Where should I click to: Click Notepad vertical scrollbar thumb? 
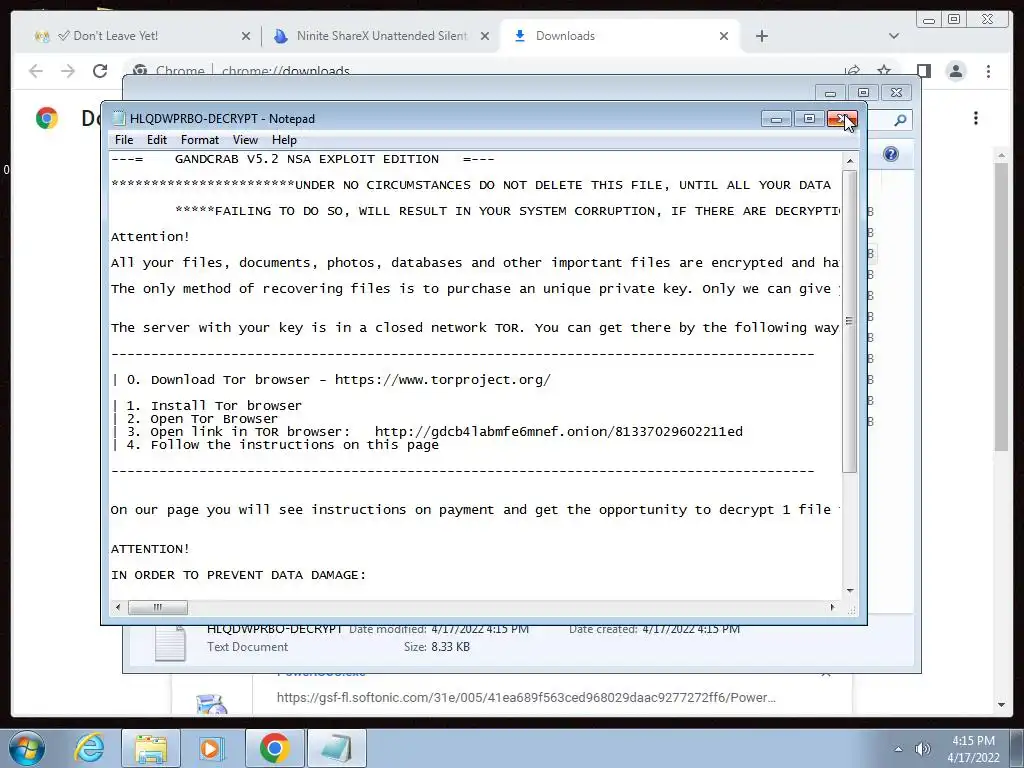pos(850,321)
